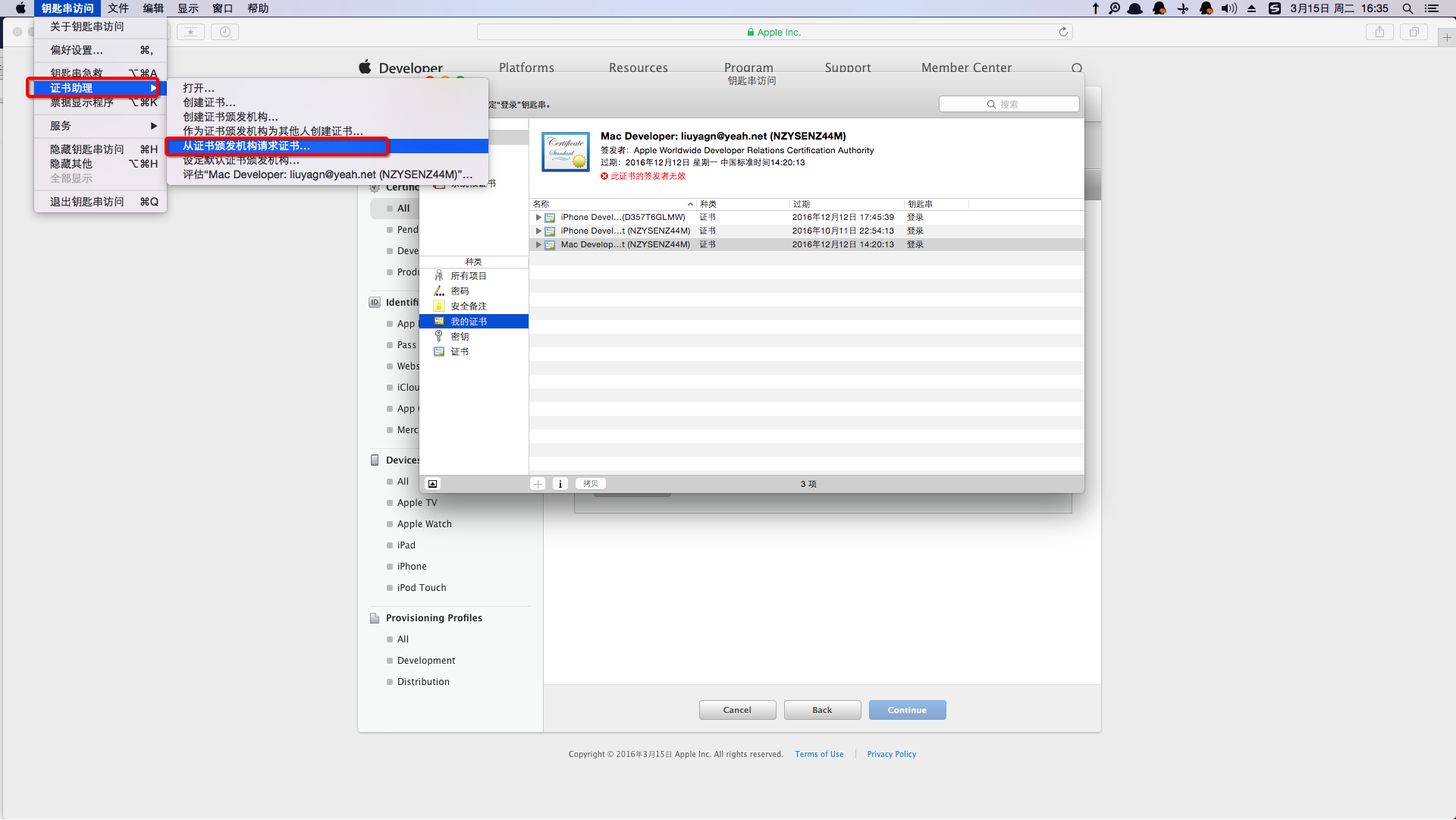Select 所有项目 (All Items) category
The image size is (1456, 820).
coord(468,276)
